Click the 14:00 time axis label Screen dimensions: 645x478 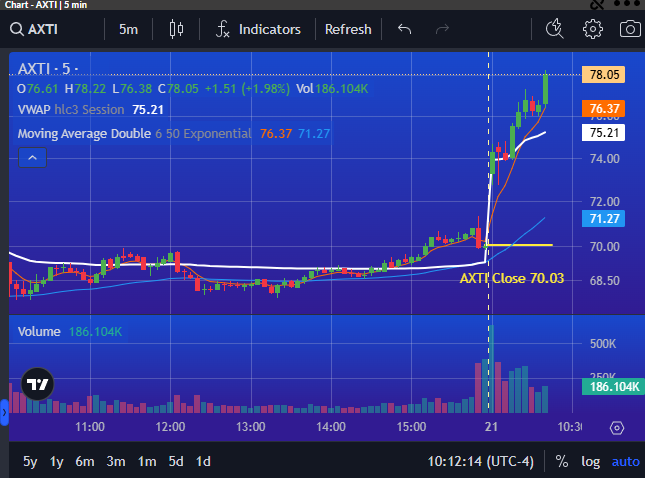click(331, 427)
